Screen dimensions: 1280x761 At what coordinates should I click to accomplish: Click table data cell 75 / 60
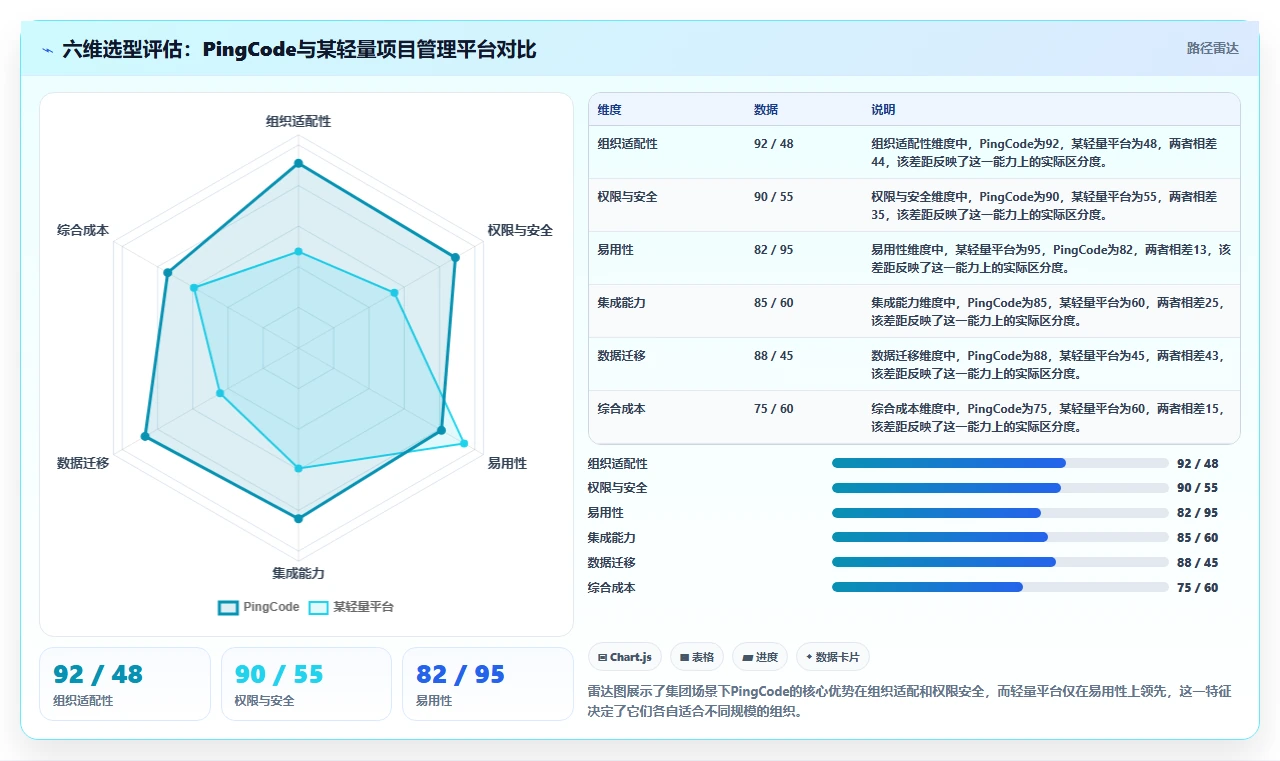pyautogui.click(x=774, y=409)
